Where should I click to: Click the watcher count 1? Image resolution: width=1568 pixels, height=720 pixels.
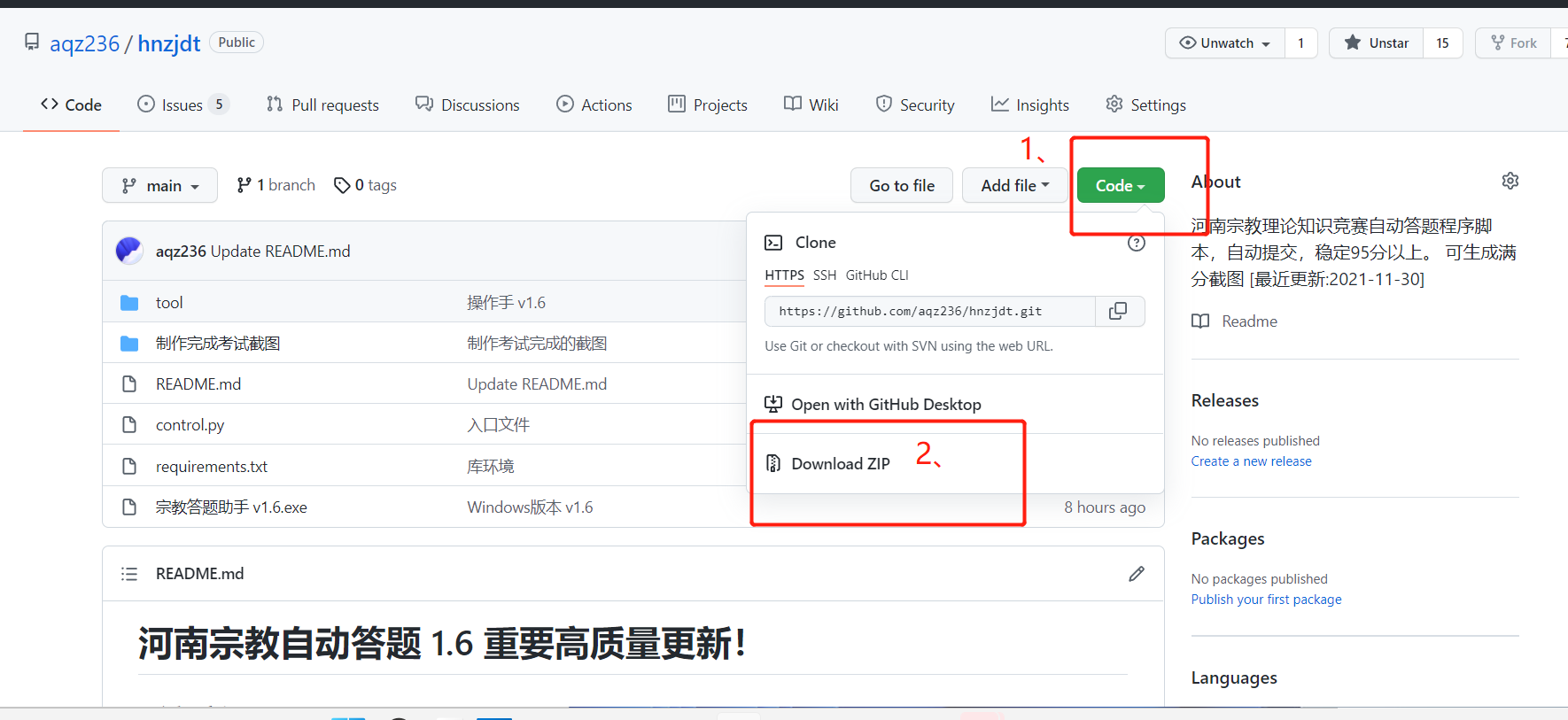click(1300, 43)
